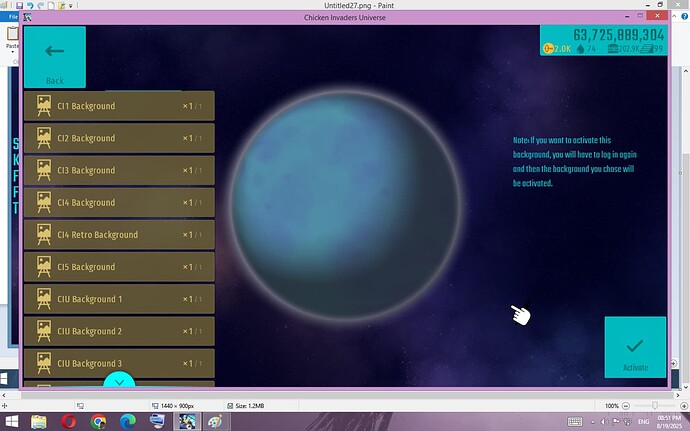Undo via Paint quick access toolbar
690x431 pixels.
click(30, 6)
